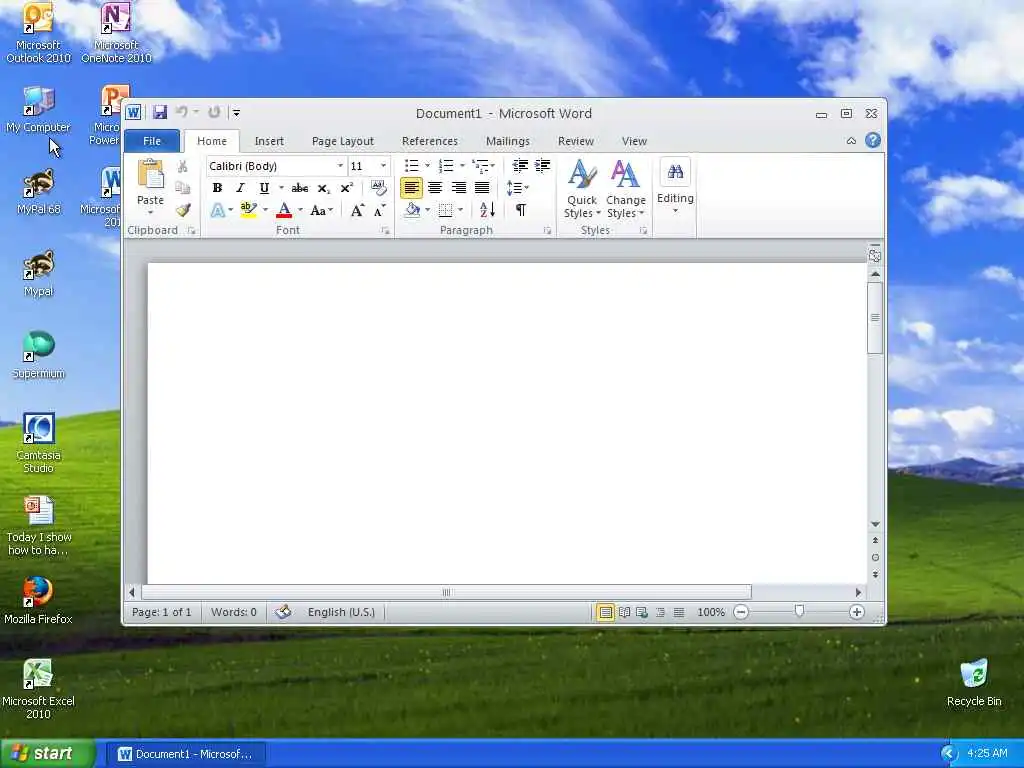Viewport: 1024px width, 768px height.
Task: Click the horizontal scrollbar thumb
Action: tap(446, 592)
